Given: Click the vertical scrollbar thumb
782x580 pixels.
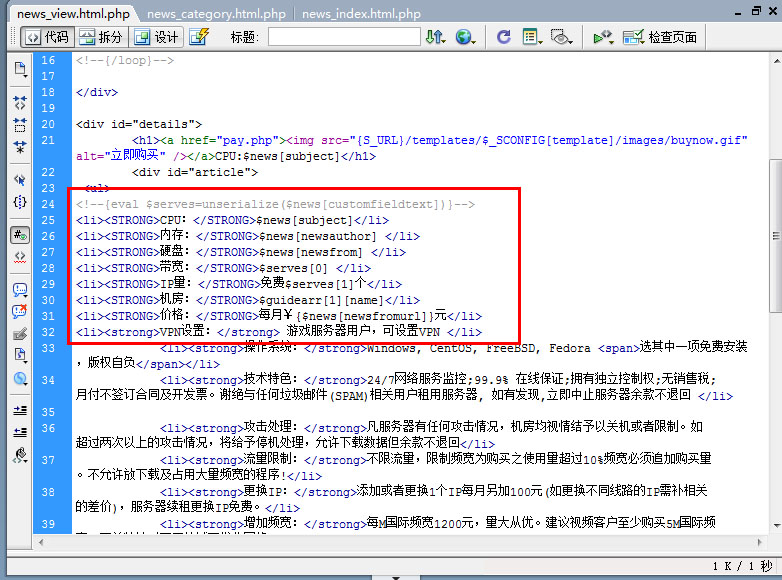Looking at the screenshot, I should point(776,235).
